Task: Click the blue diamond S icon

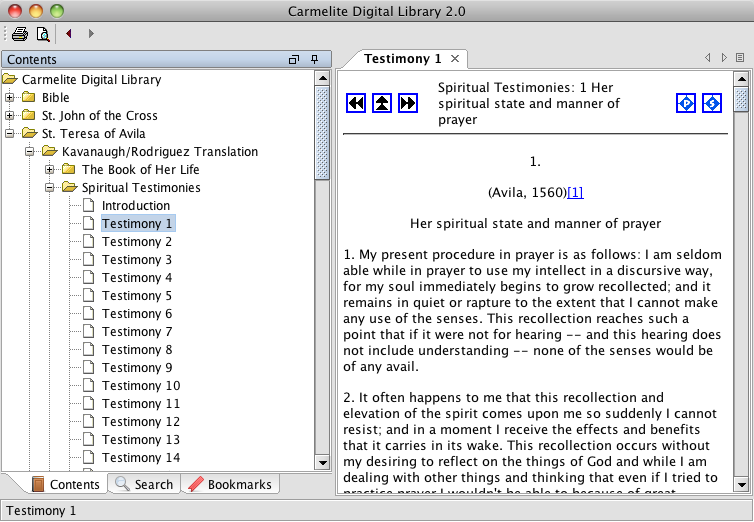Action: pyautogui.click(x=711, y=103)
